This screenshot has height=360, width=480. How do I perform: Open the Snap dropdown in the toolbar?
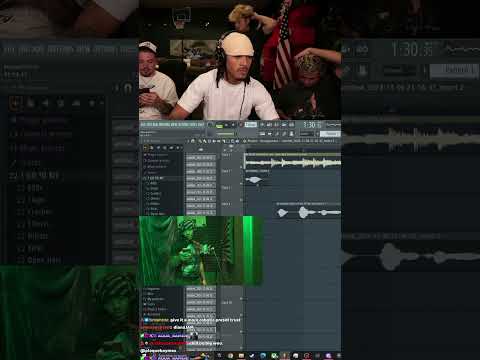(307, 134)
